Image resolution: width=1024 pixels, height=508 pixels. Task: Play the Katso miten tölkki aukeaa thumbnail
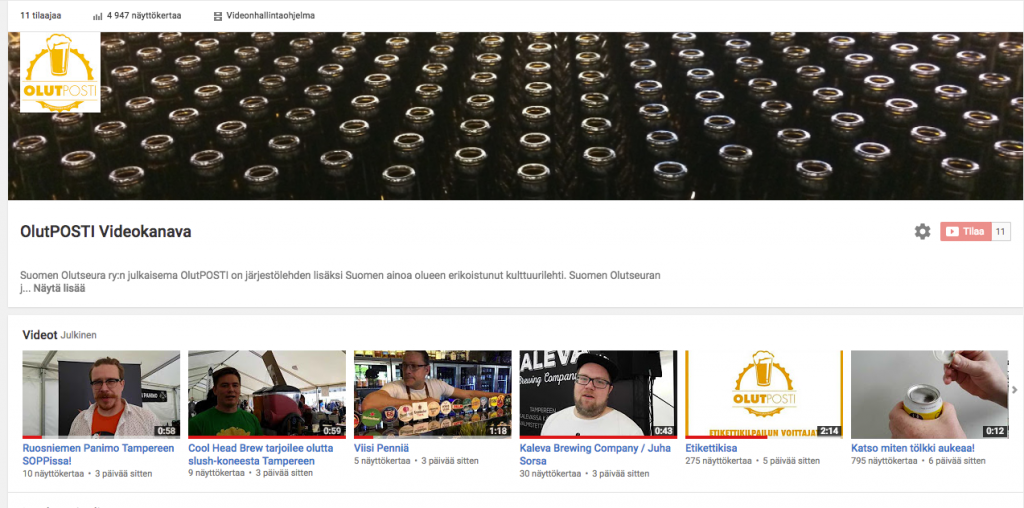pos(930,394)
